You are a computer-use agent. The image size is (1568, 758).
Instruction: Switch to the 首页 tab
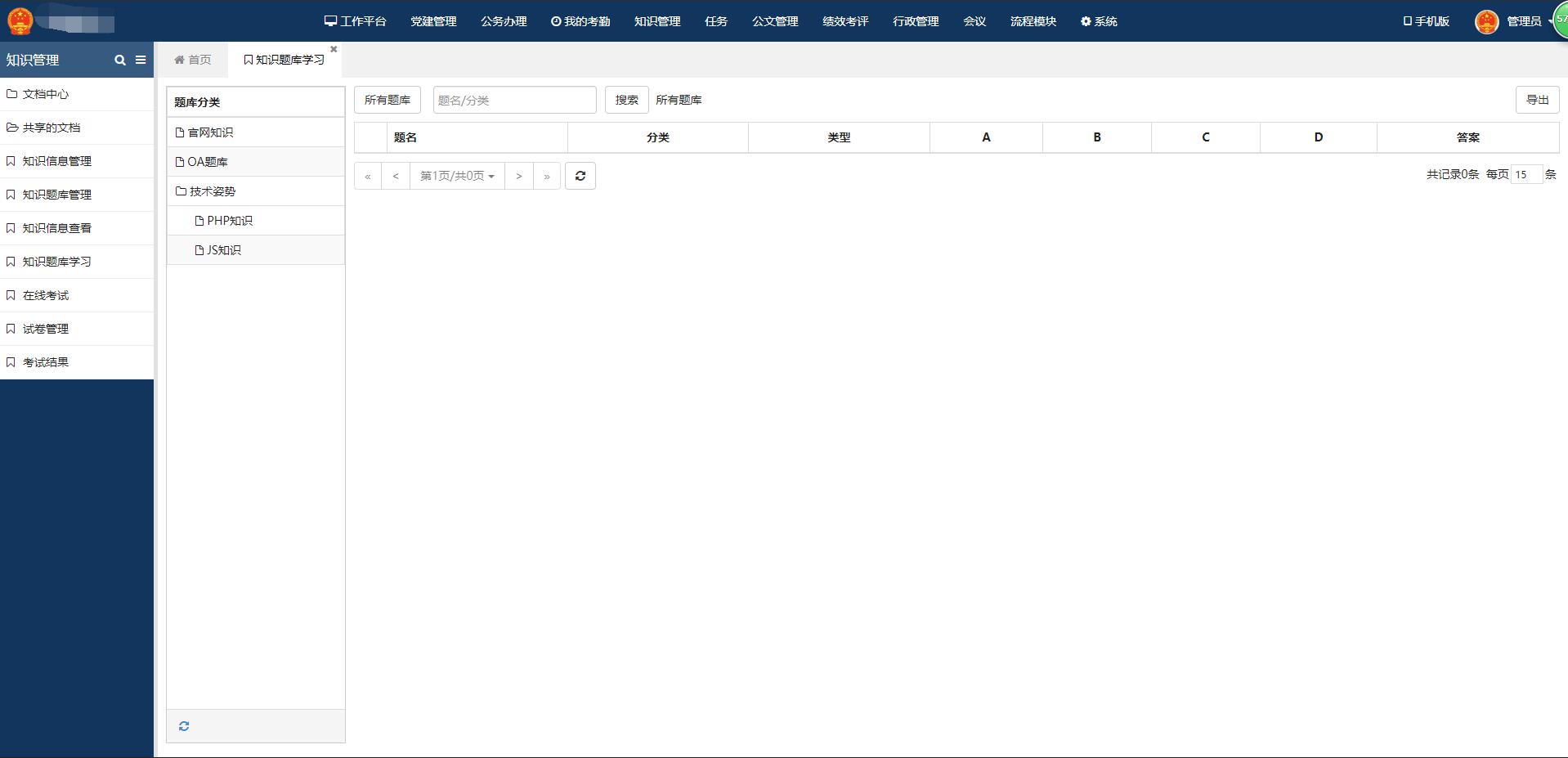192,60
